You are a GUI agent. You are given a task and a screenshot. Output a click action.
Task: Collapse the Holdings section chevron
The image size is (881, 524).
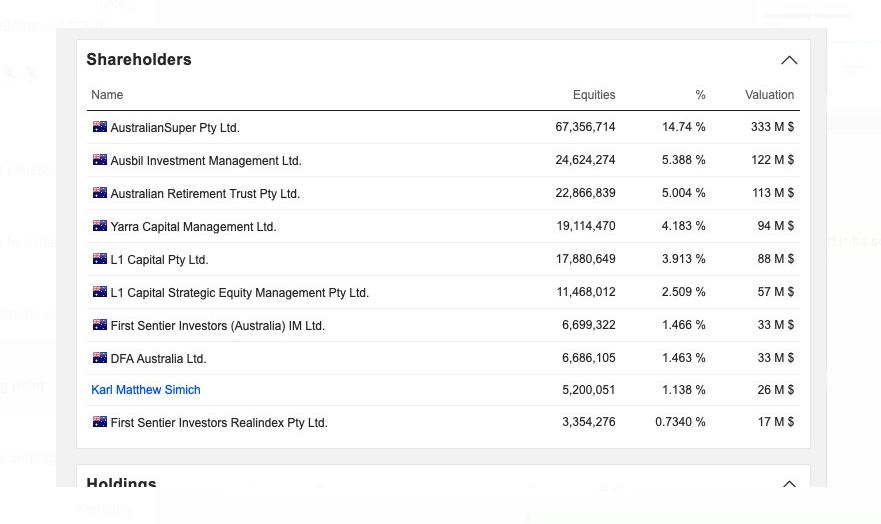pyautogui.click(x=789, y=484)
